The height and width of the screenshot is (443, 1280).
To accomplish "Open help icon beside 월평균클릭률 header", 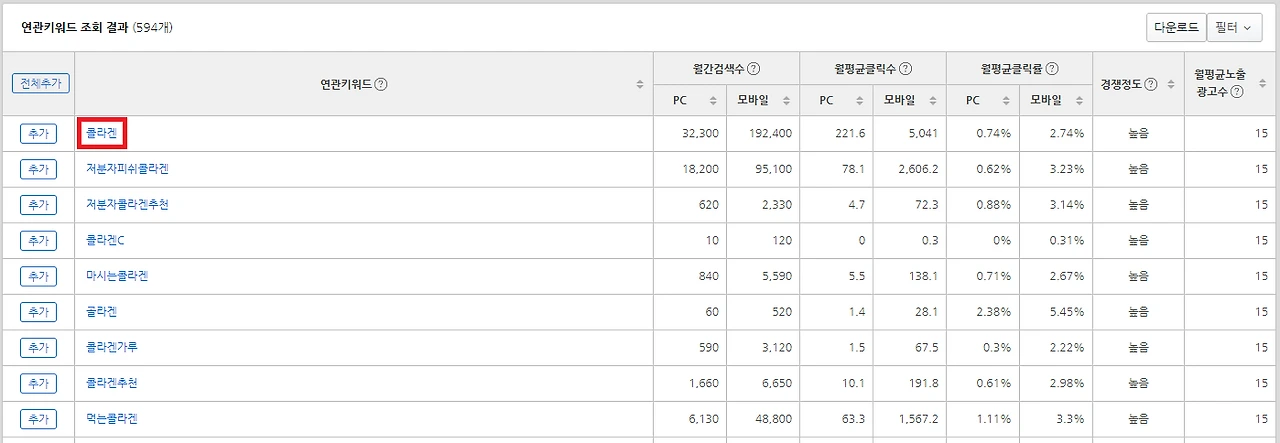I will point(1052,69).
